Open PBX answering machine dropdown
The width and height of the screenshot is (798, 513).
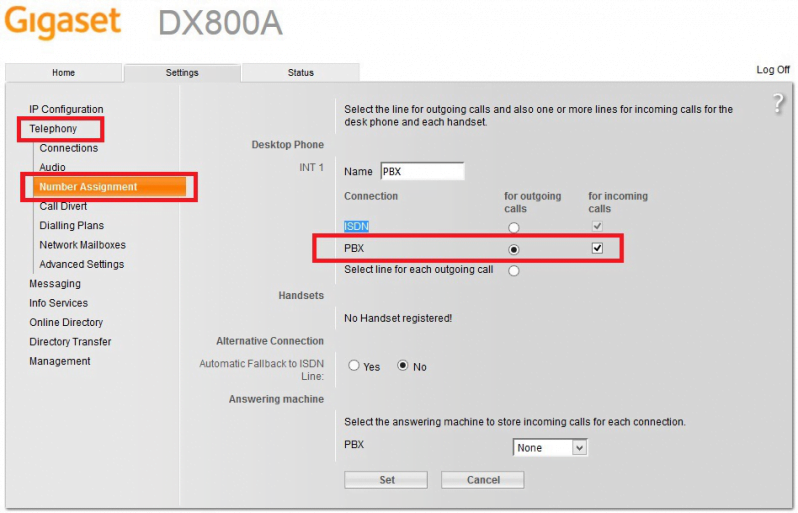[550, 447]
